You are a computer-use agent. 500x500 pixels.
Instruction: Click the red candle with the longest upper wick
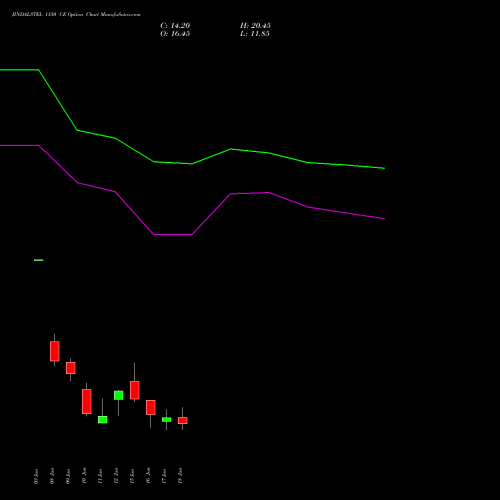coord(135,390)
